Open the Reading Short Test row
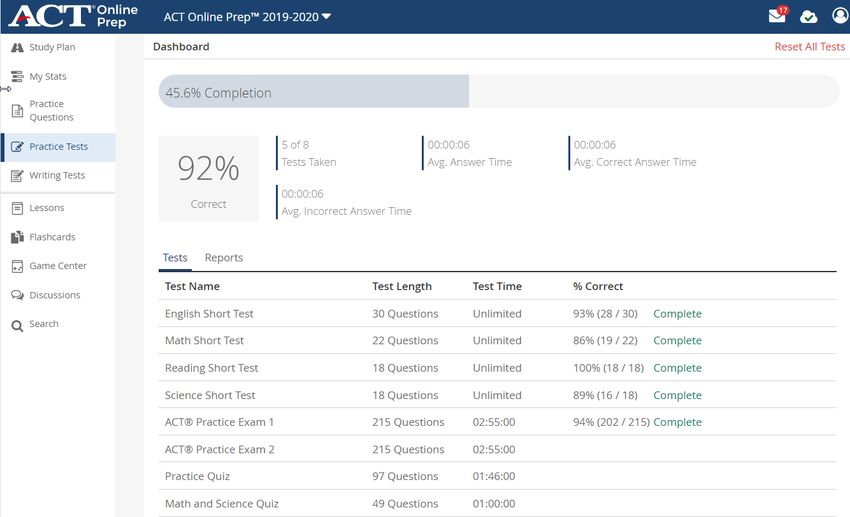 click(497, 368)
